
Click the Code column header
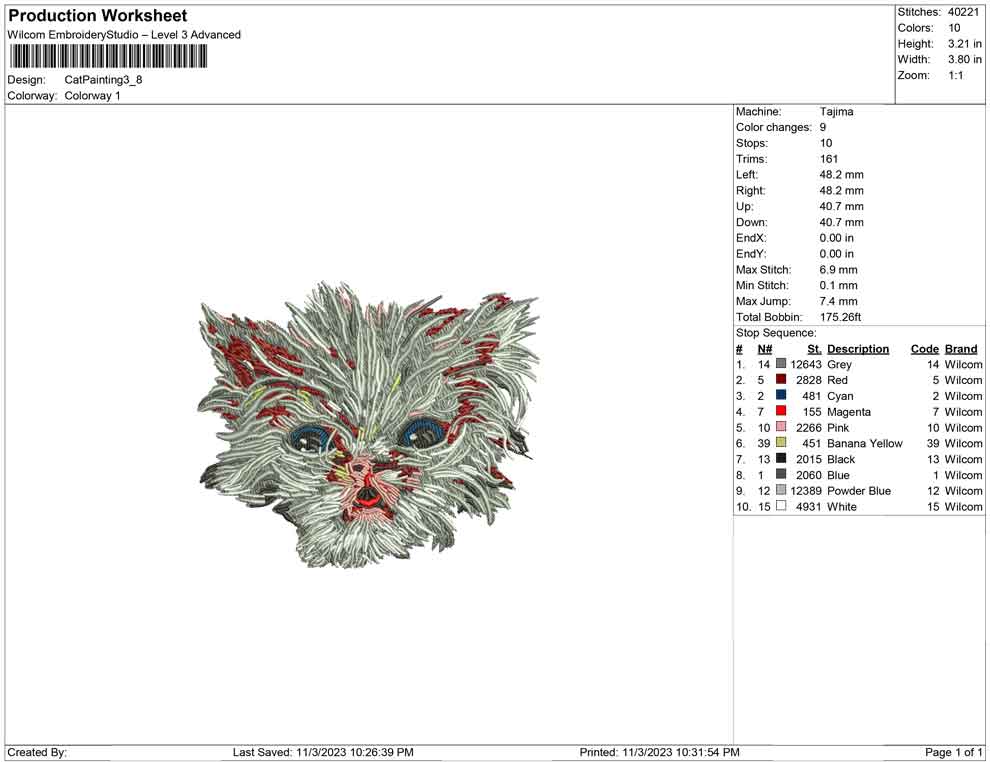(924, 349)
